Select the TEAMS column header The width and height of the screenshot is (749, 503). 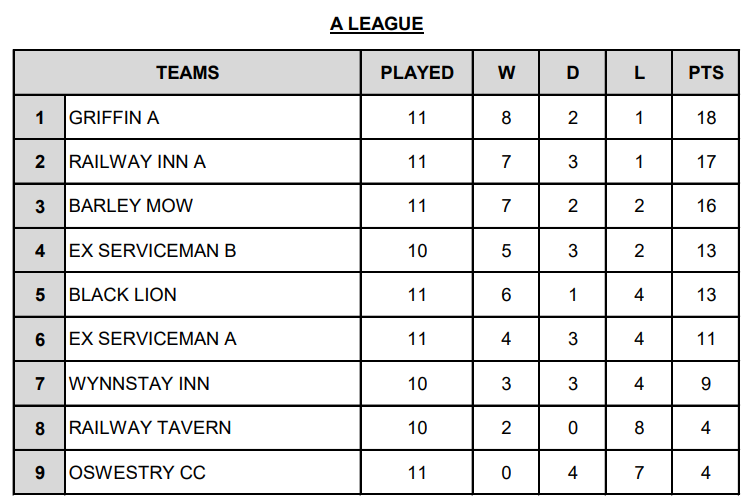pos(187,73)
